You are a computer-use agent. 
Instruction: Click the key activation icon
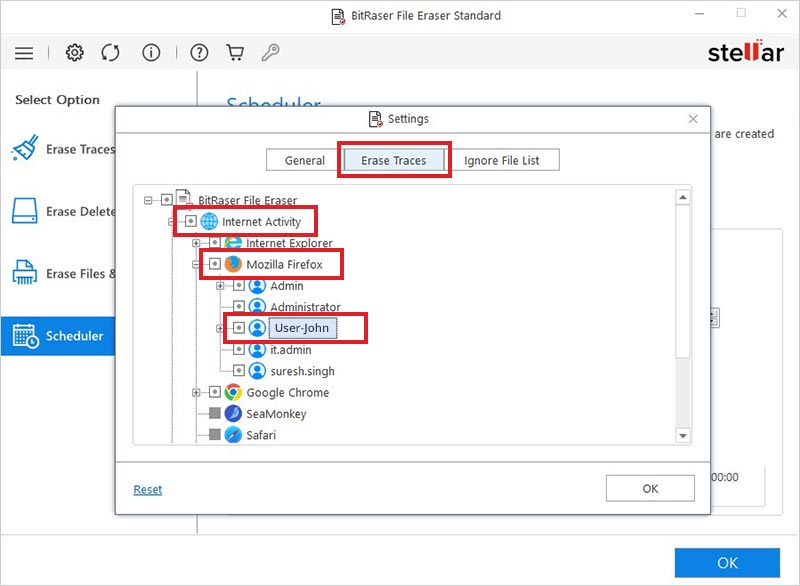pos(270,52)
